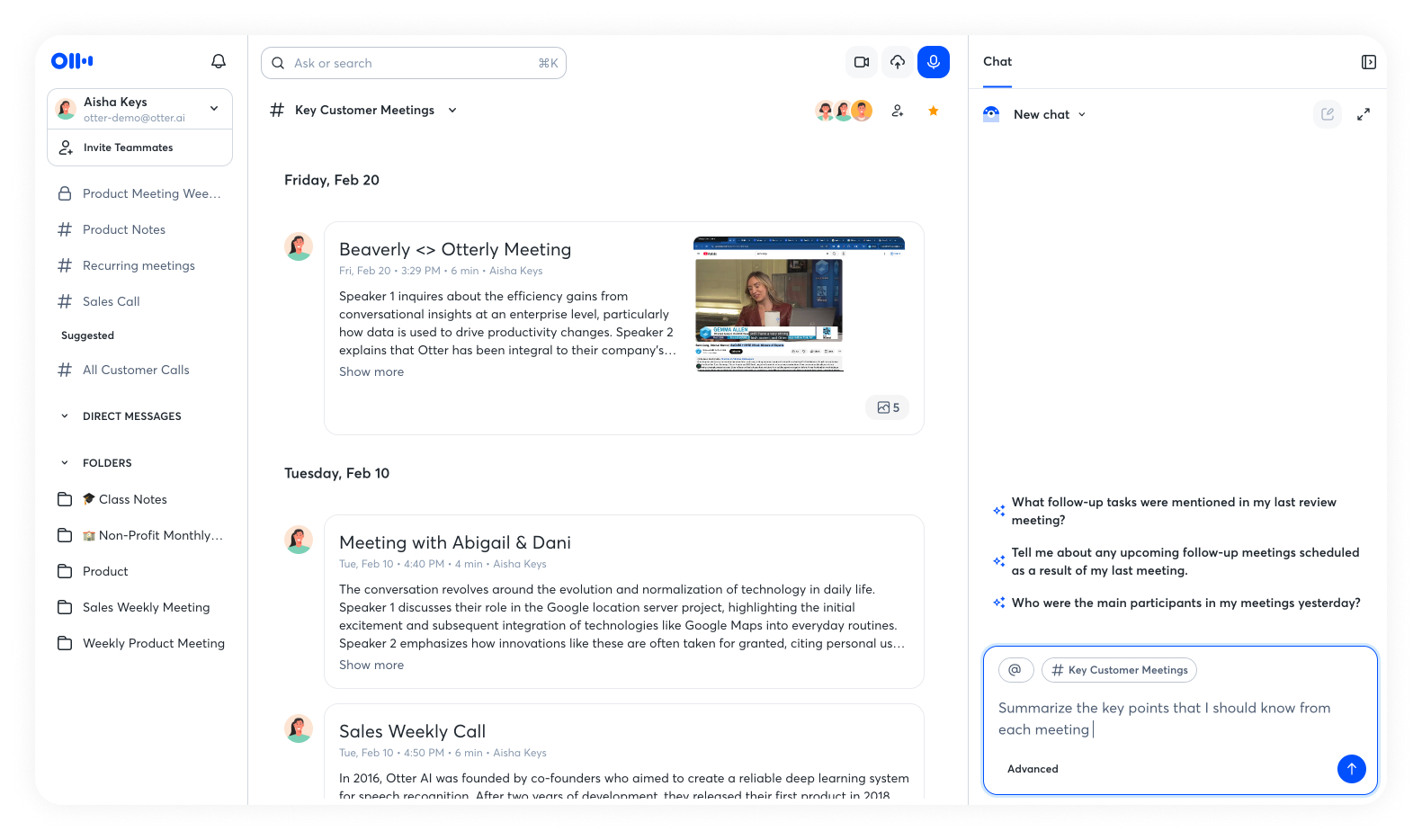Open the Key Customer Meetings channel dropdown

(452, 111)
